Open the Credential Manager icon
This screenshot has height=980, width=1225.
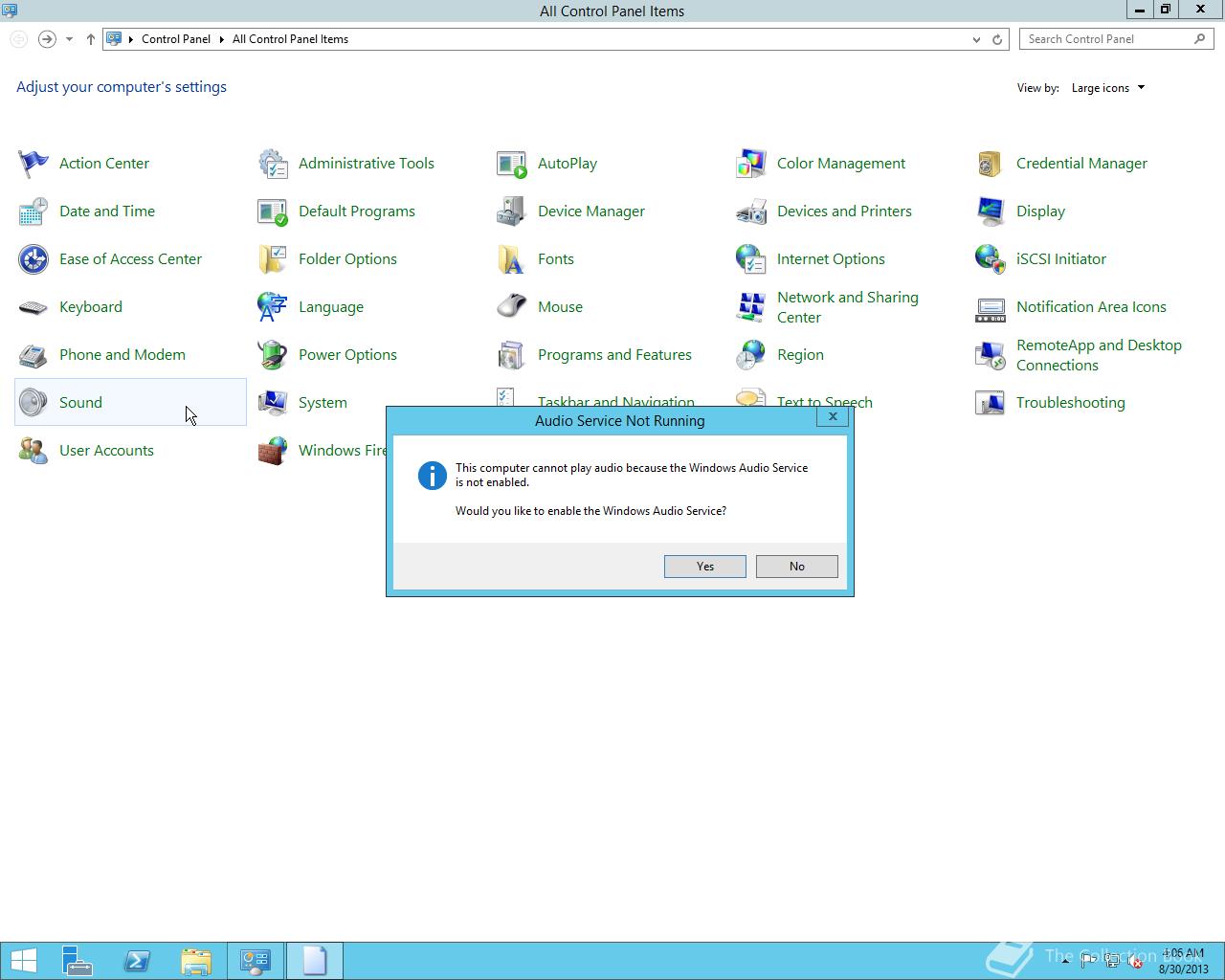[x=991, y=164]
